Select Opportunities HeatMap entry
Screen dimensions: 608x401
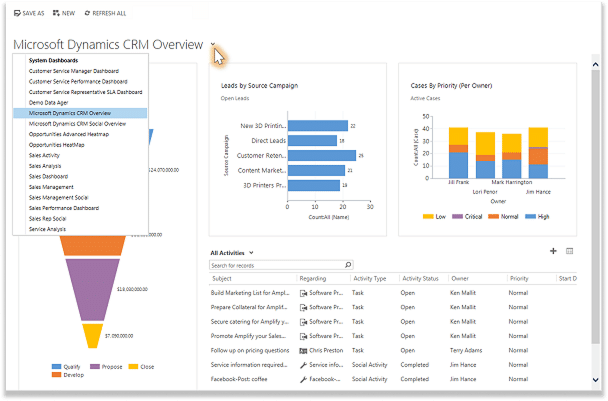(x=56, y=145)
